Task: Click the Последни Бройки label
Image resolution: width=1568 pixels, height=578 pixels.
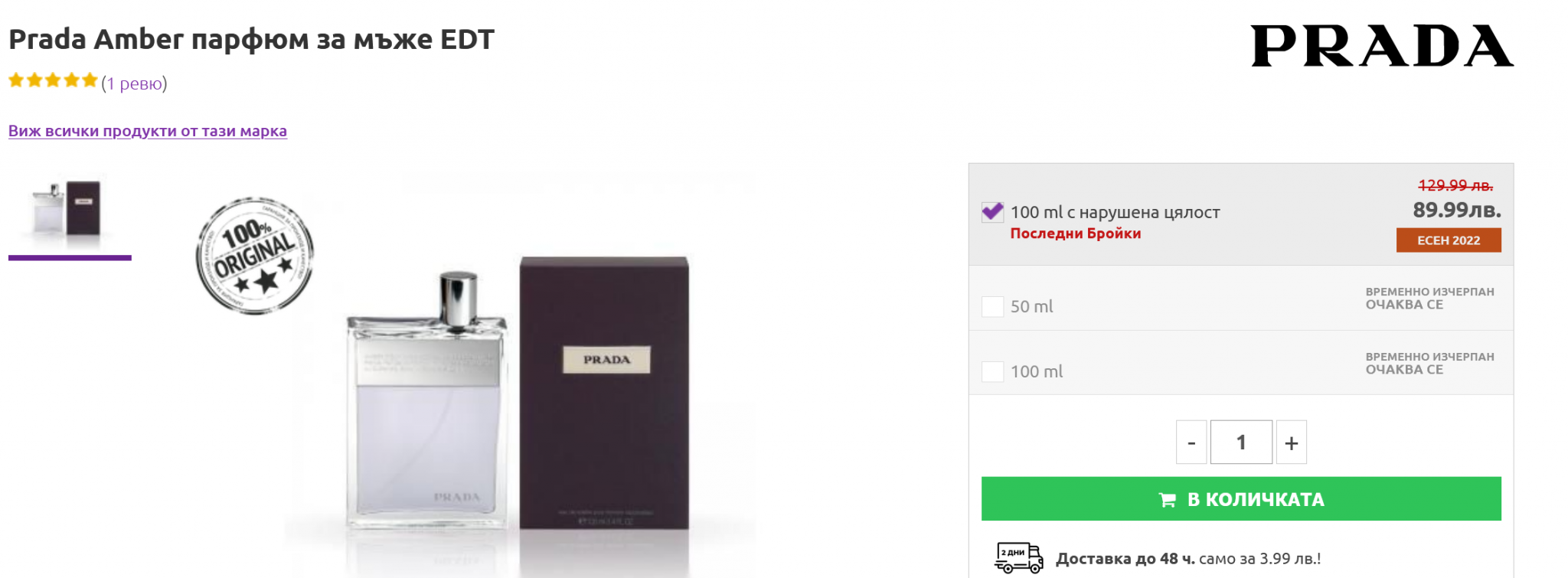Action: 1075,233
